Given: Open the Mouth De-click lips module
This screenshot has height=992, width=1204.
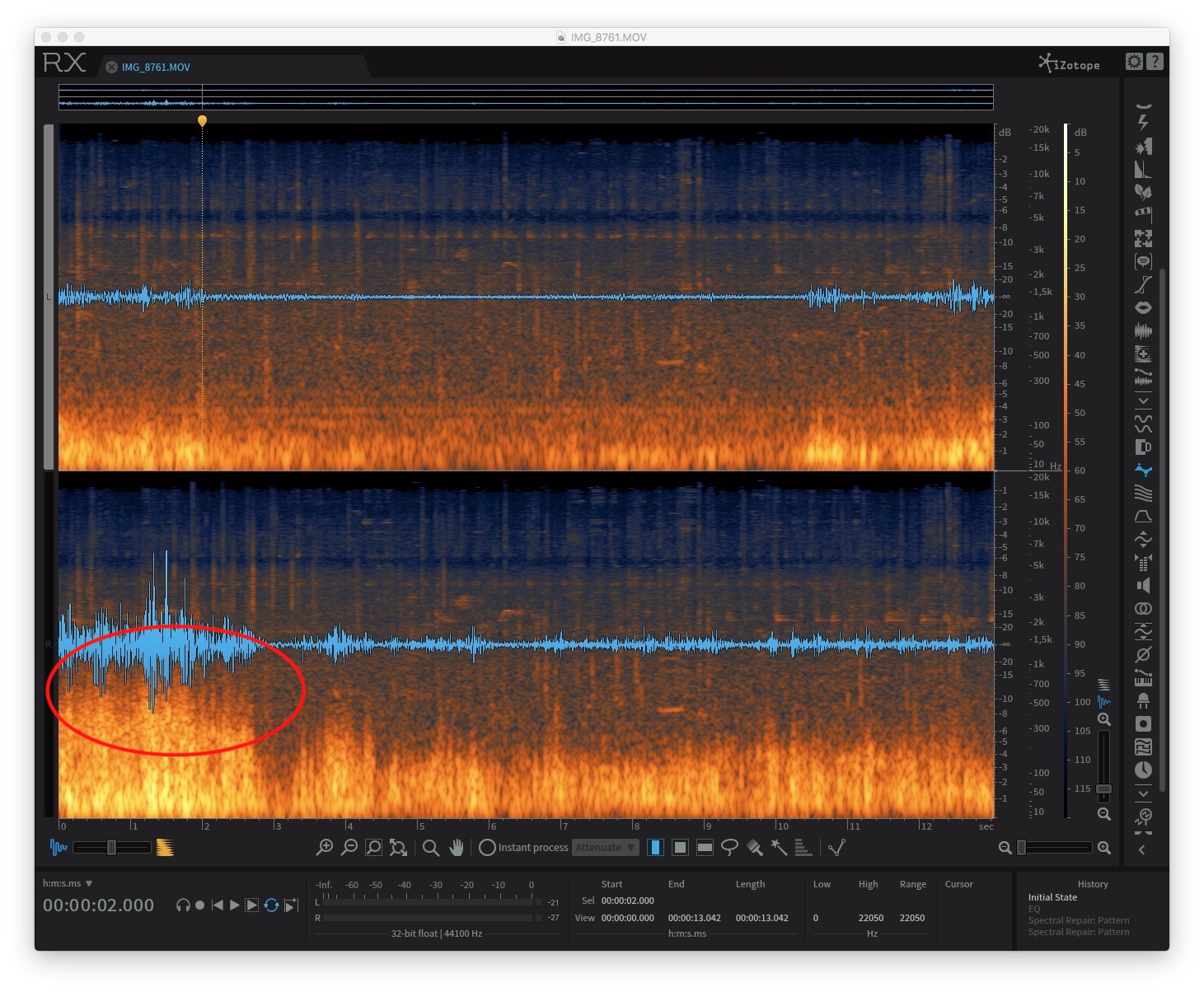Looking at the screenshot, I should click(1143, 307).
